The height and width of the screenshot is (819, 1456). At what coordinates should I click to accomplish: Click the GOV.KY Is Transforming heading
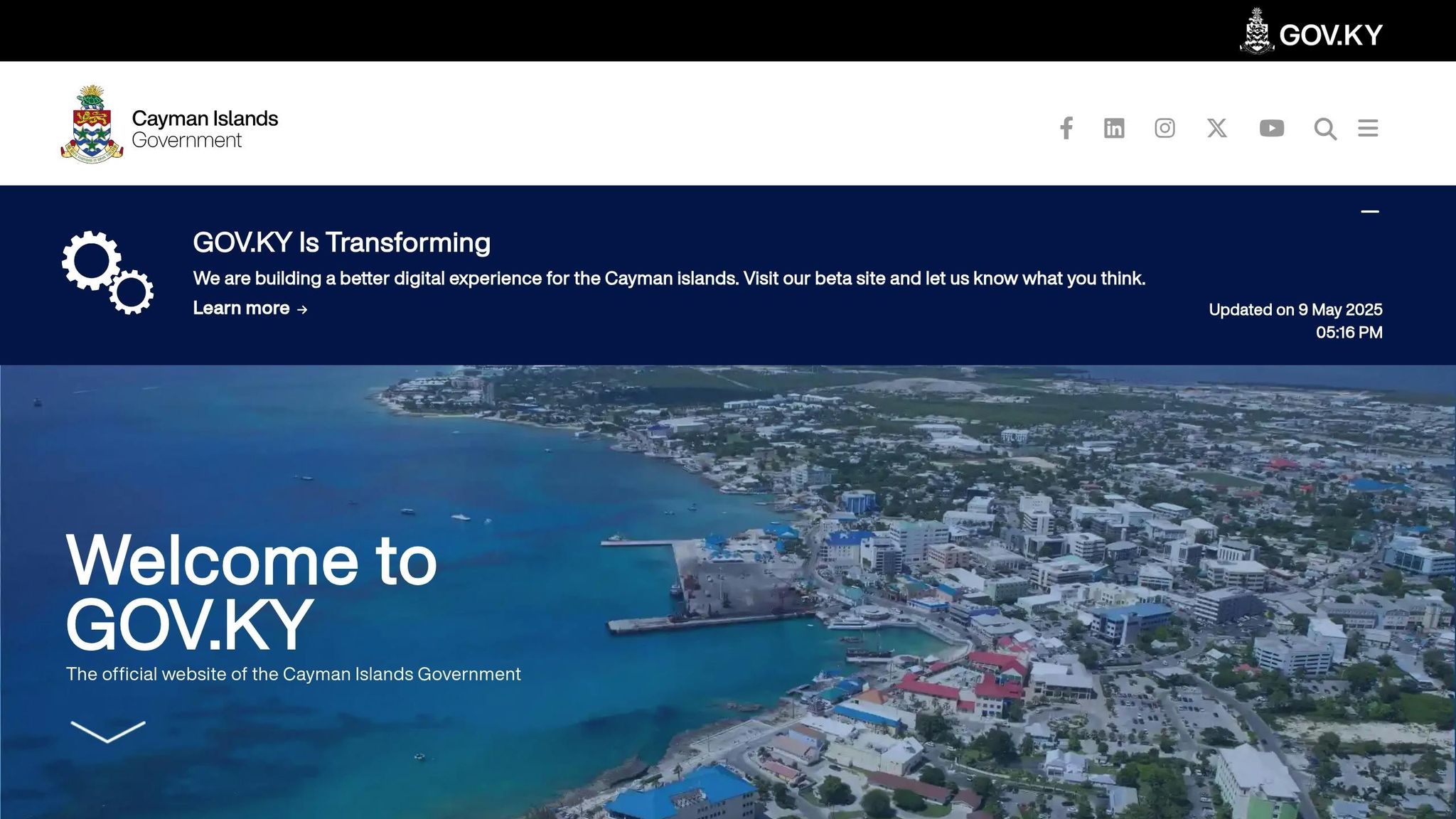coord(341,242)
